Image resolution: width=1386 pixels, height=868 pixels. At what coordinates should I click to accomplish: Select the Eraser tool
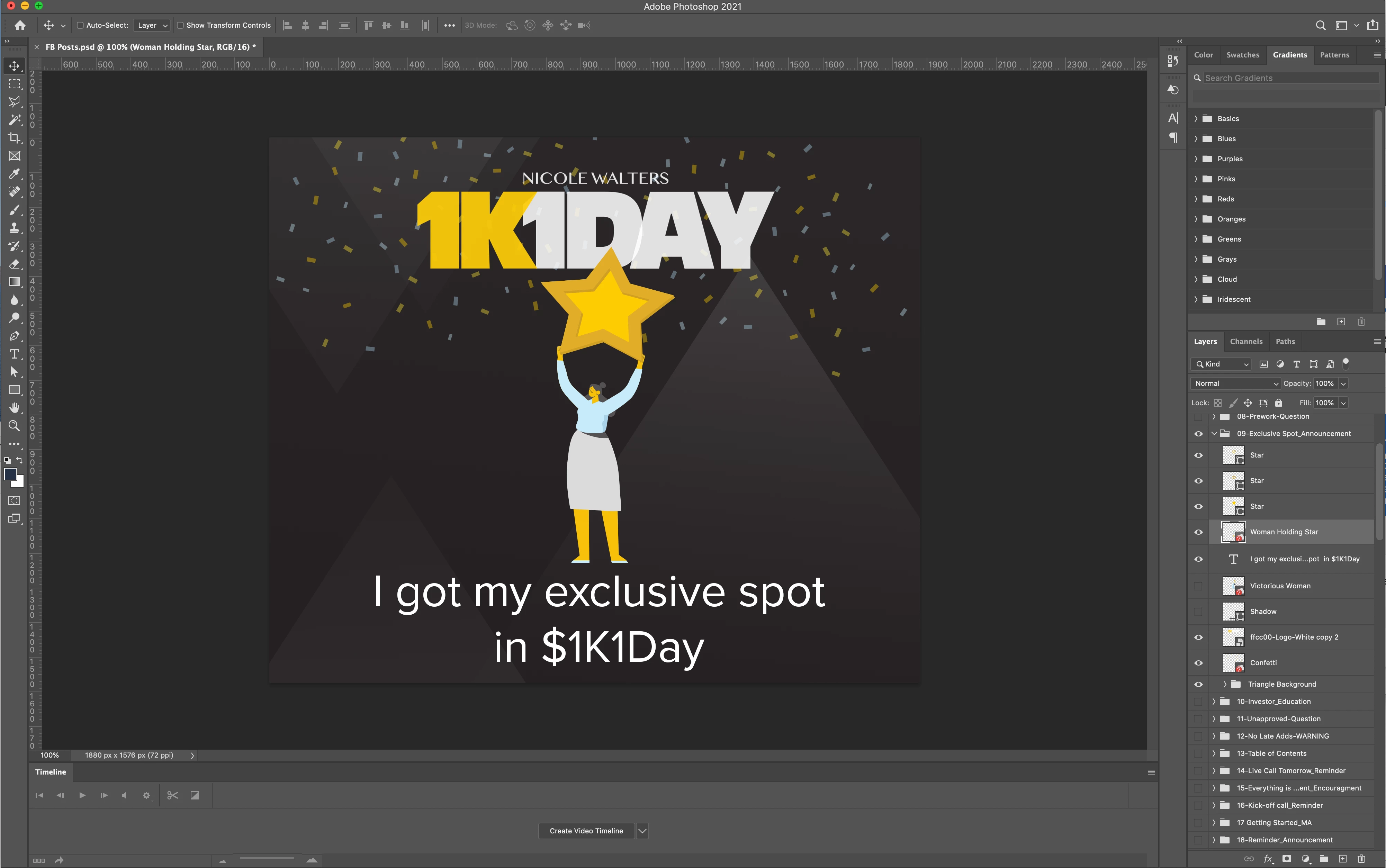point(14,264)
